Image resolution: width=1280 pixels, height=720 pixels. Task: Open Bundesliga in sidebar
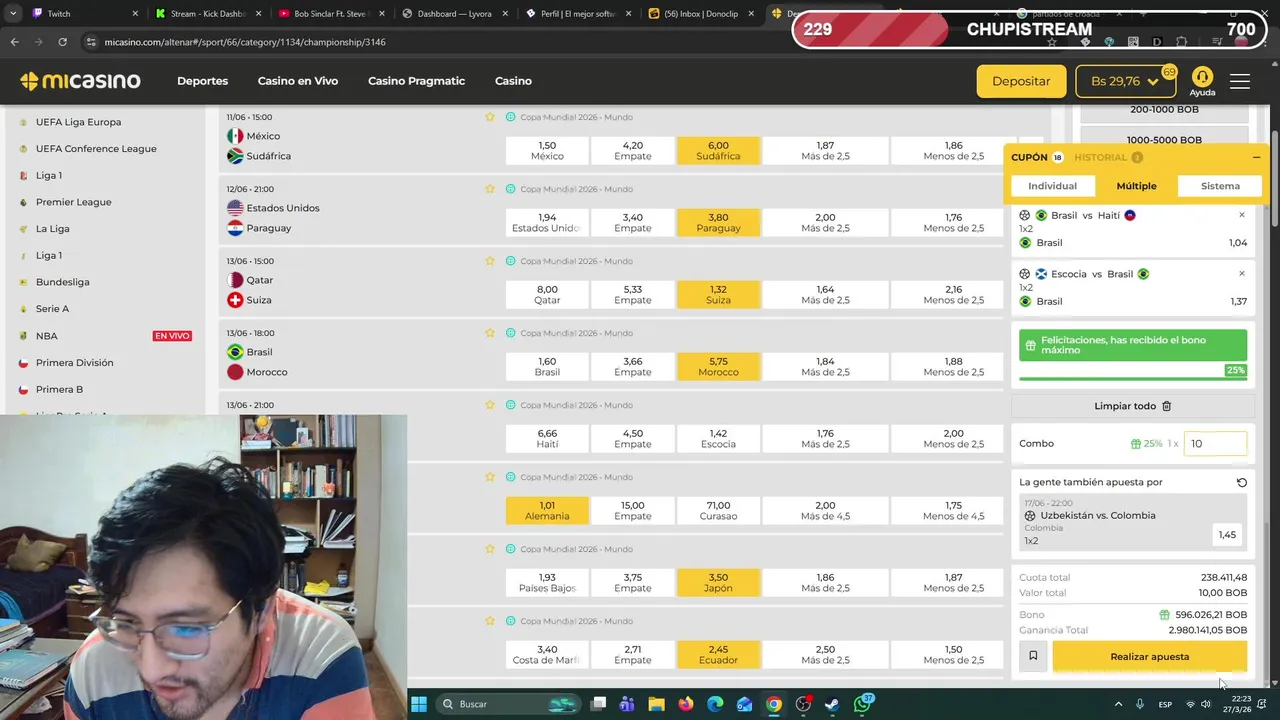pos(62,282)
